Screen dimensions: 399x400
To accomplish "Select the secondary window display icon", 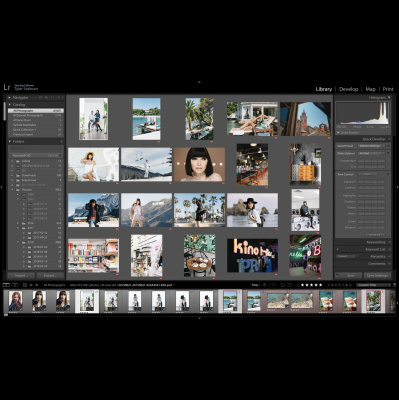I will [x=14, y=285].
